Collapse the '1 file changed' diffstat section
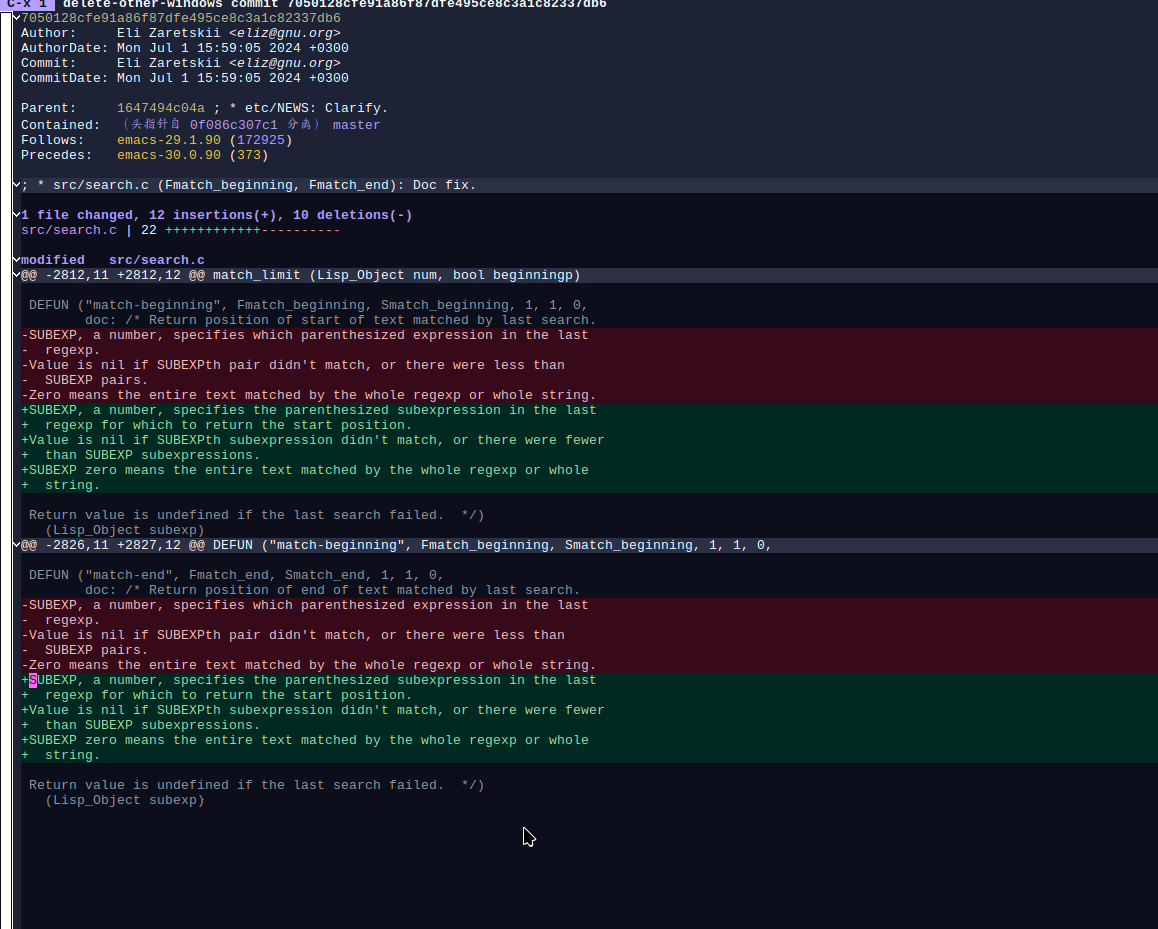Screen dimensions: 1158x929 coord(16,215)
